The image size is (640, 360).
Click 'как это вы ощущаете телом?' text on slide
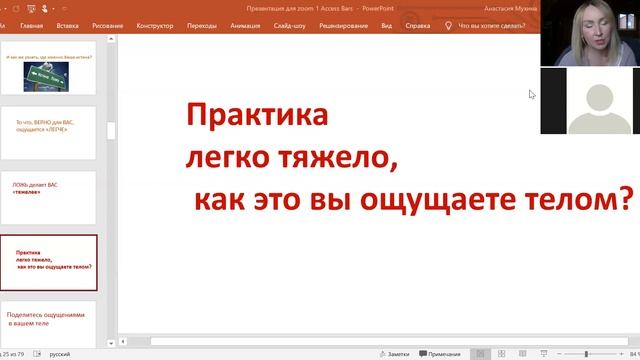tap(413, 200)
